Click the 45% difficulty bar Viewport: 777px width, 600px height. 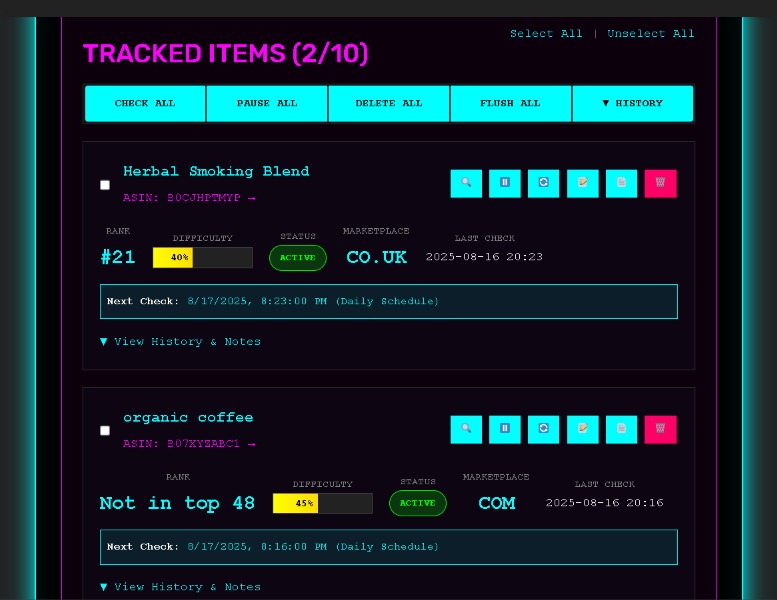[323, 503]
